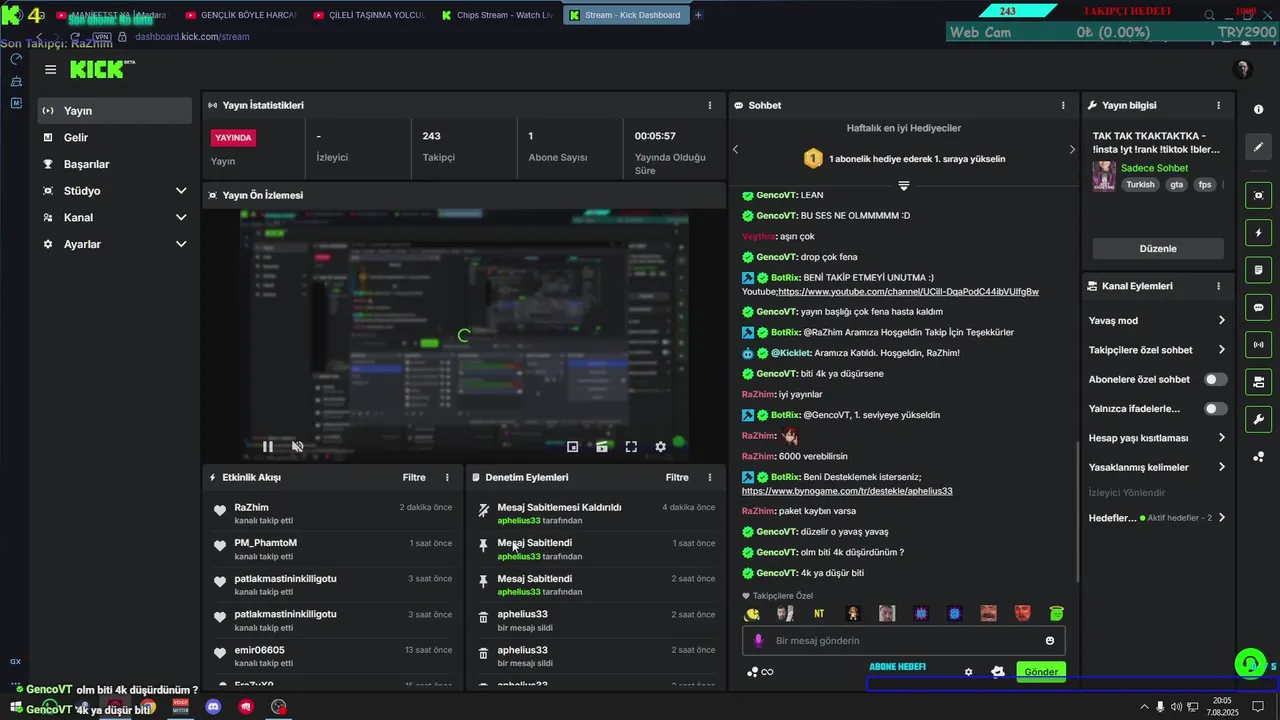Image resolution: width=1280 pixels, height=720 pixels.
Task: Open the hamburger menu beside the Kick logo
Action: coord(50,70)
